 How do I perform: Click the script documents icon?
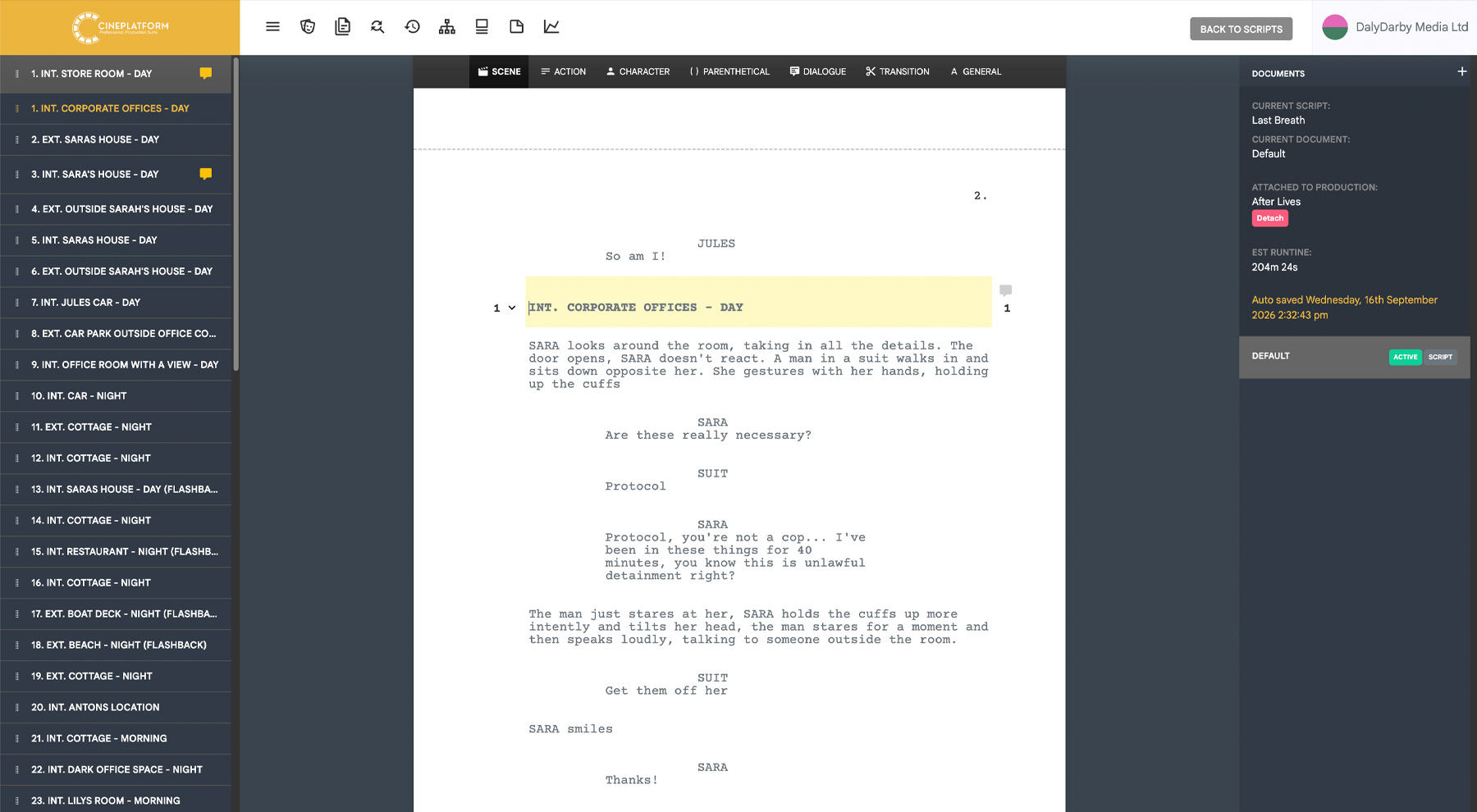[x=343, y=27]
